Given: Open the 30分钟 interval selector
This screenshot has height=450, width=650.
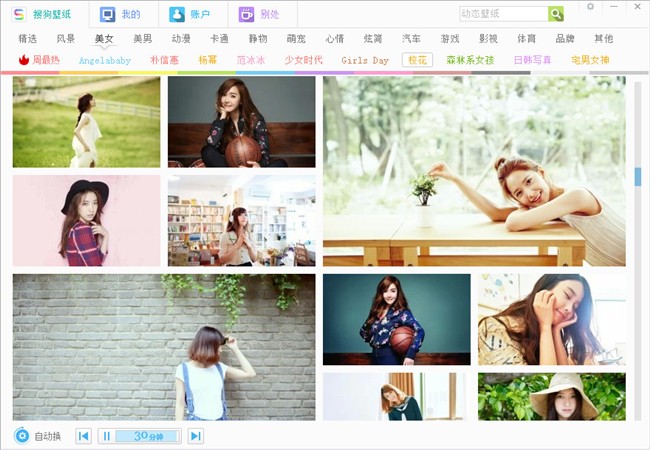Looking at the screenshot, I should tap(147, 436).
